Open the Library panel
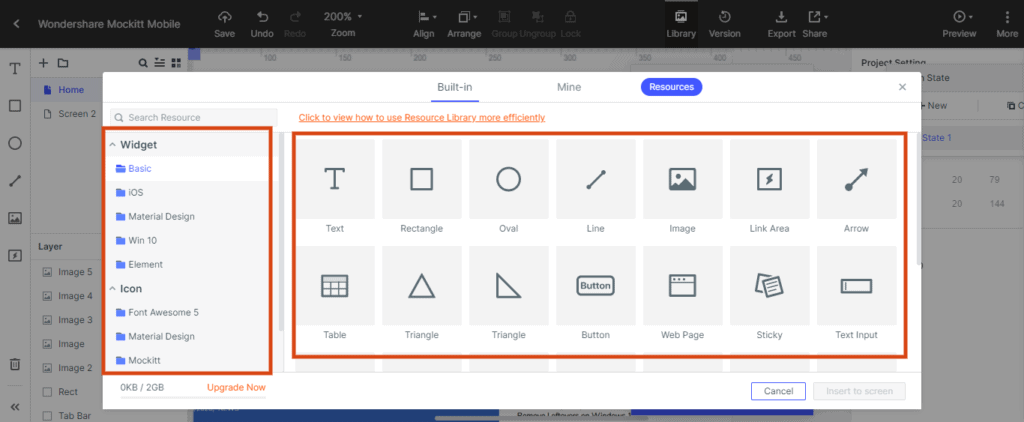The width and height of the screenshot is (1024, 422). click(681, 24)
